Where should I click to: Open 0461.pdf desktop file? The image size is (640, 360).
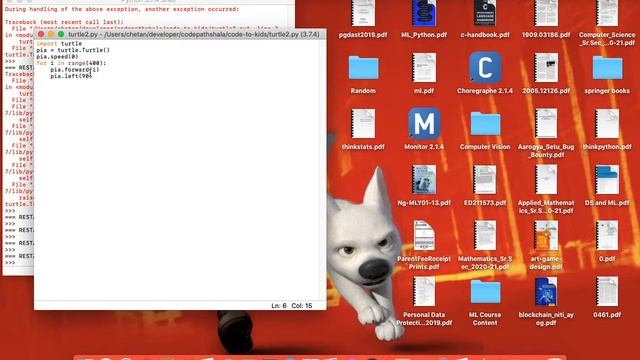pos(607,291)
